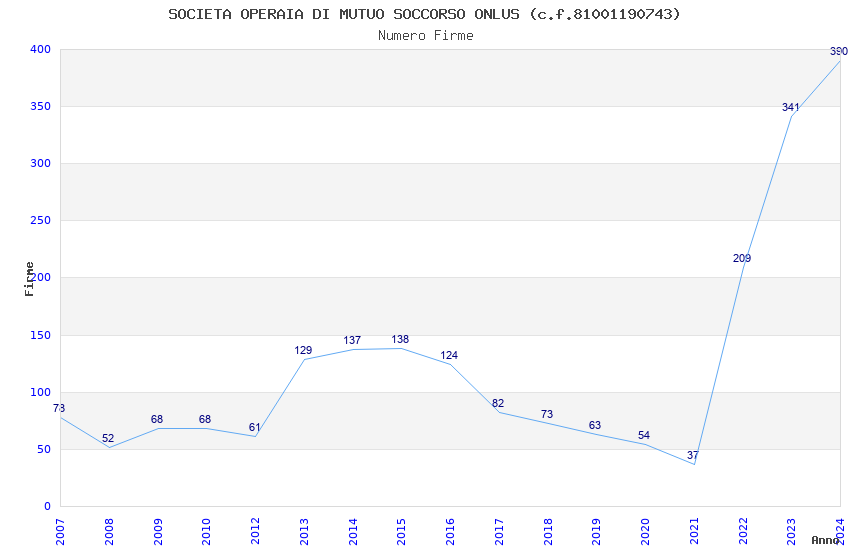
Task: Click the 129 data point label
Action: (303, 350)
